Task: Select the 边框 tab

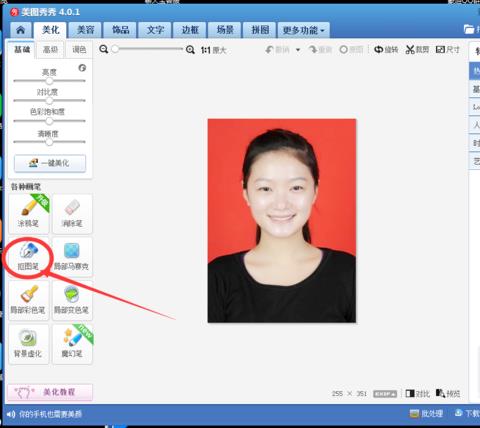Action: point(190,30)
